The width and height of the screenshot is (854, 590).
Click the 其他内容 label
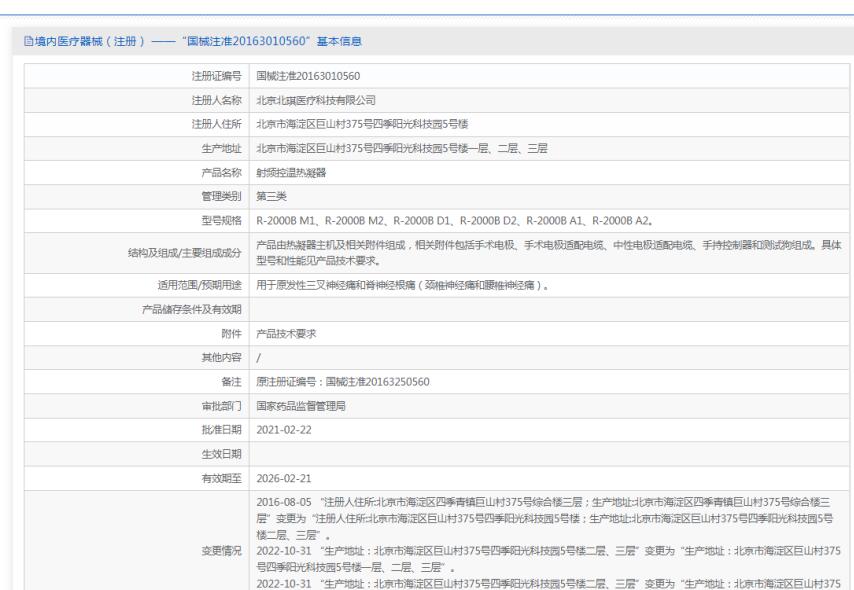[221, 357]
